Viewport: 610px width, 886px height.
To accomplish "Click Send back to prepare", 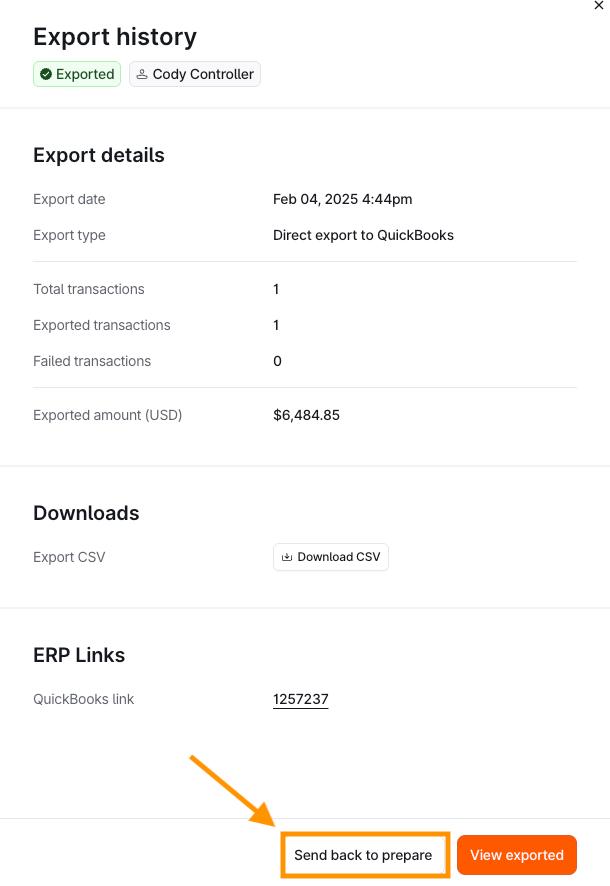I will [363, 855].
